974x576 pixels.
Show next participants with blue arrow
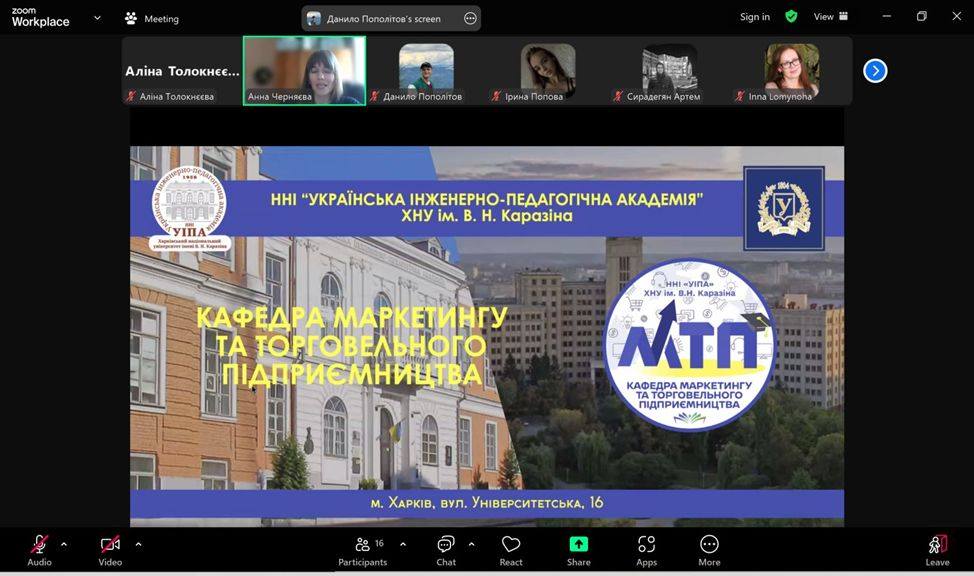tap(875, 71)
